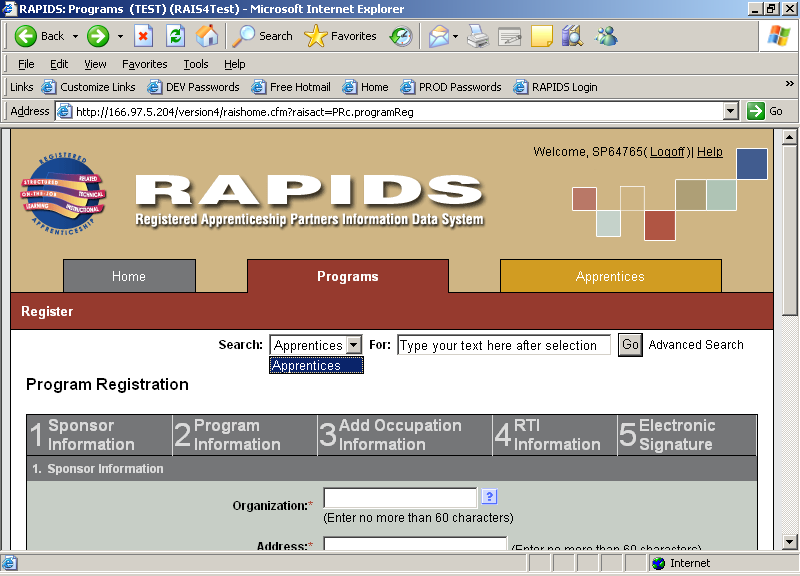Open RAPIDS Login bookmark
Image resolution: width=800 pixels, height=576 pixels.
[555, 87]
